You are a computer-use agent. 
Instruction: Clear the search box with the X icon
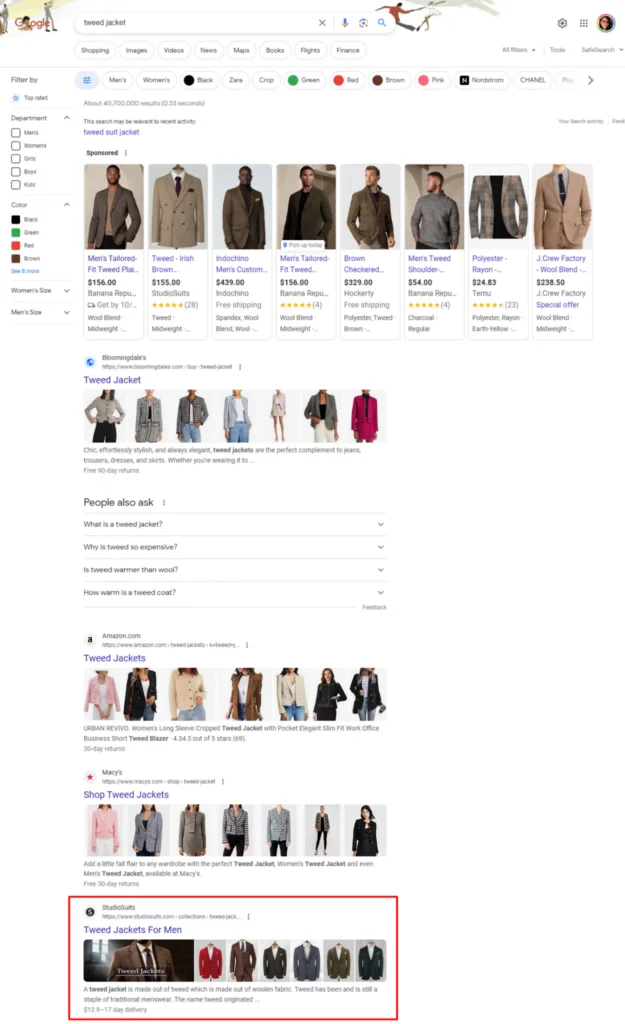pyautogui.click(x=322, y=23)
